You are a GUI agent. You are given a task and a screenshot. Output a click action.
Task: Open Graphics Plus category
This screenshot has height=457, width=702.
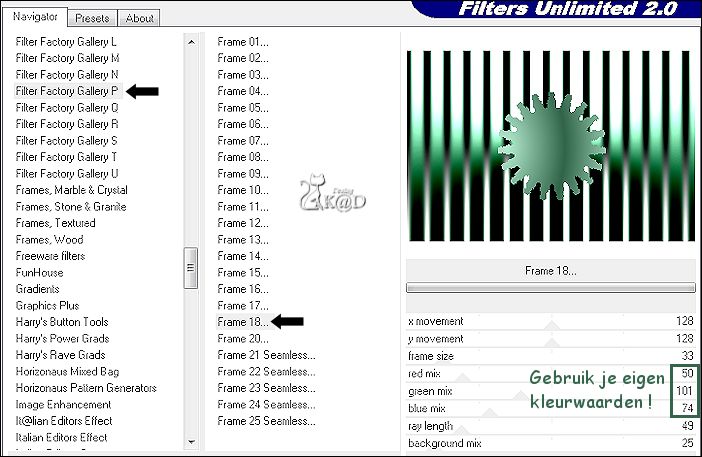pos(47,306)
